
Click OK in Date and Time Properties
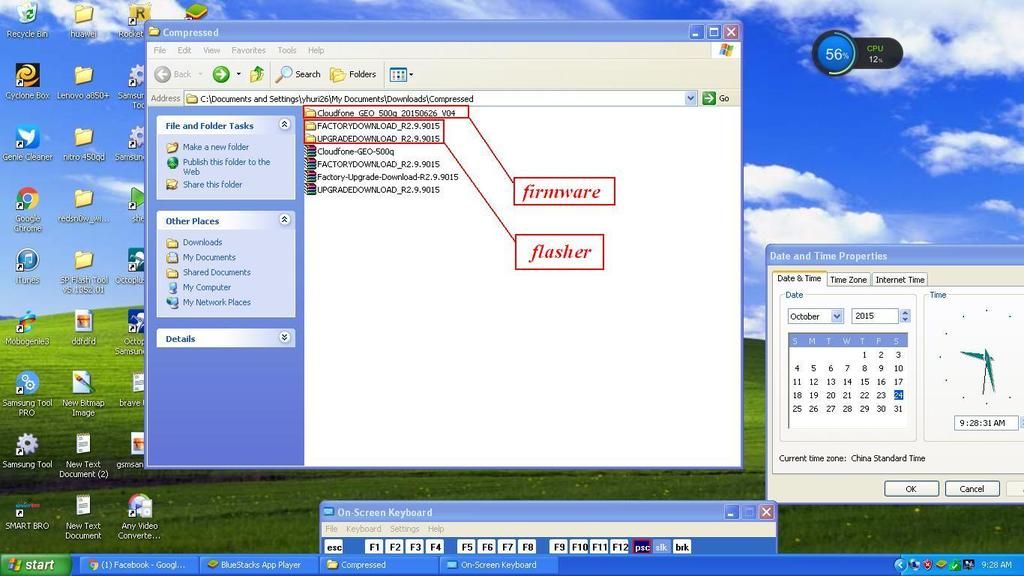tap(910, 489)
